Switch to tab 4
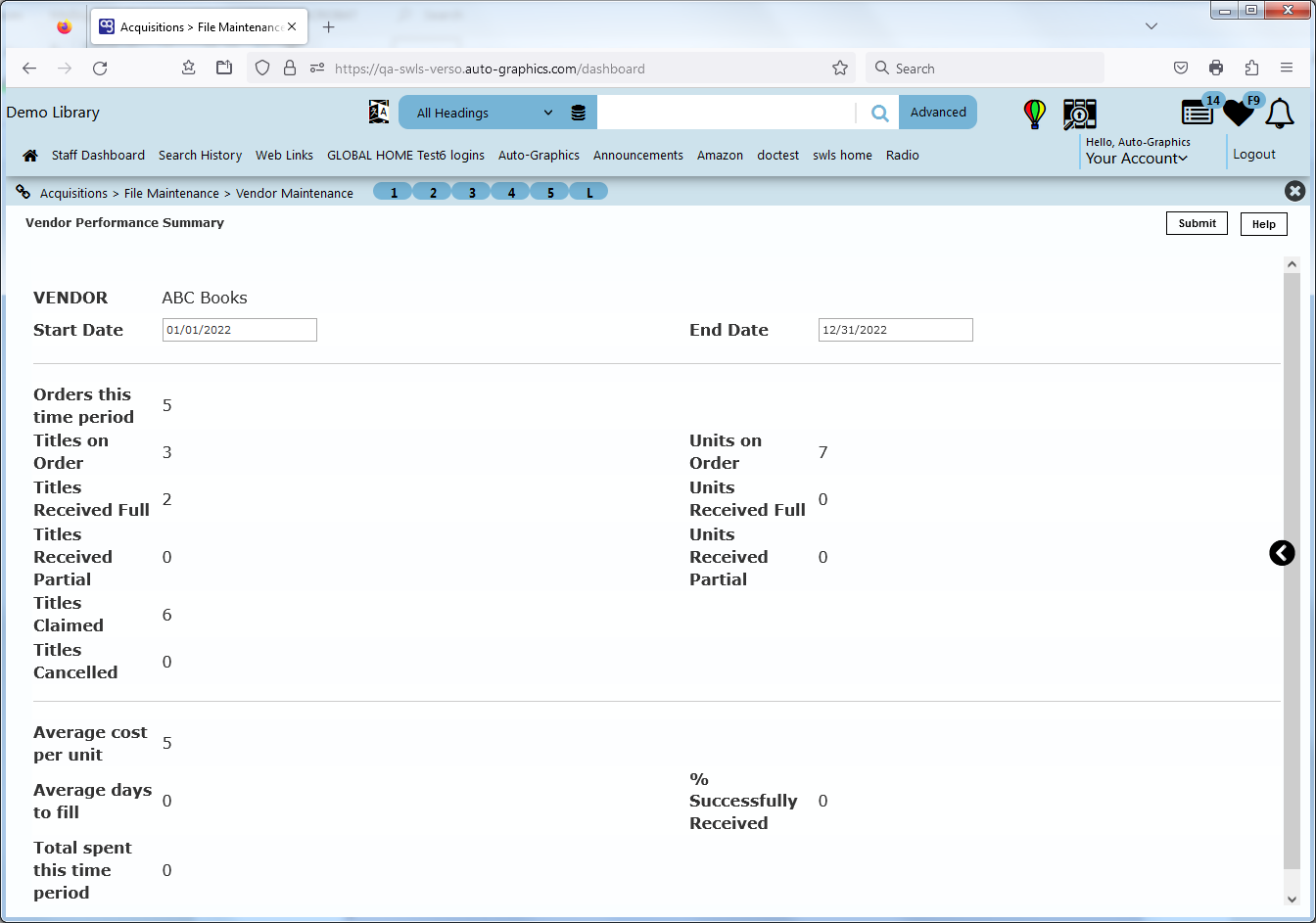Image resolution: width=1316 pixels, height=923 pixels. click(511, 192)
